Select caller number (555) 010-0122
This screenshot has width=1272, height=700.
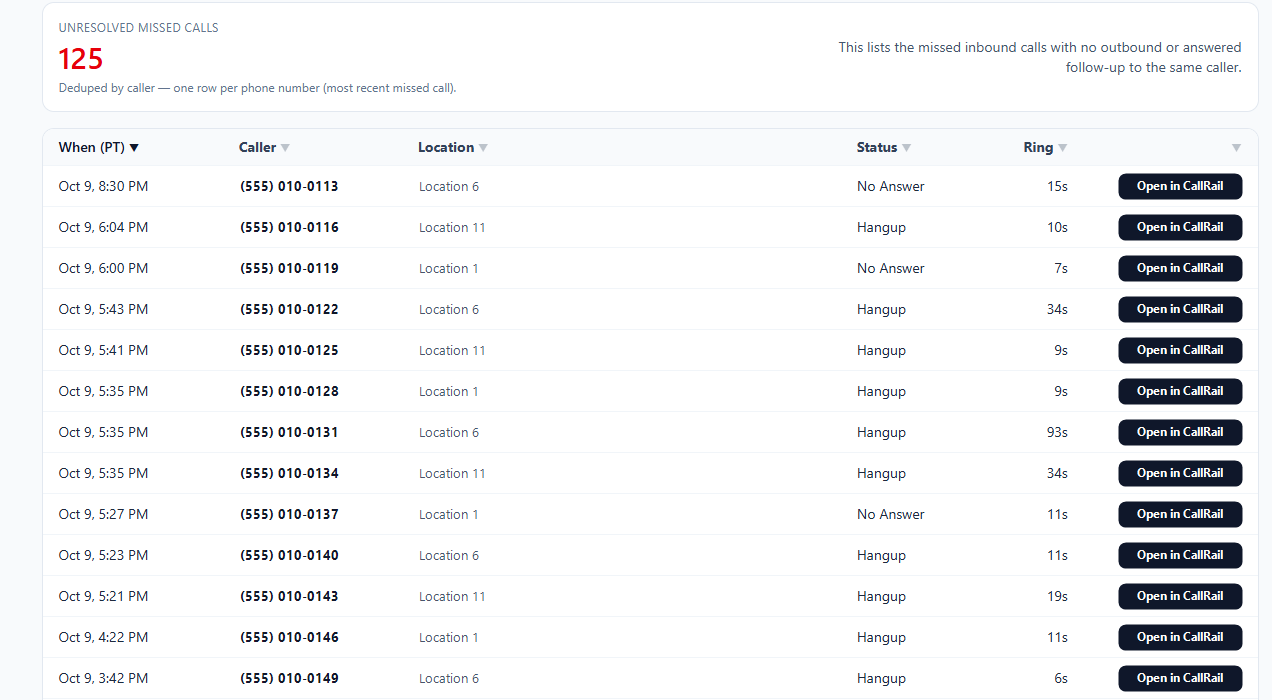(289, 310)
